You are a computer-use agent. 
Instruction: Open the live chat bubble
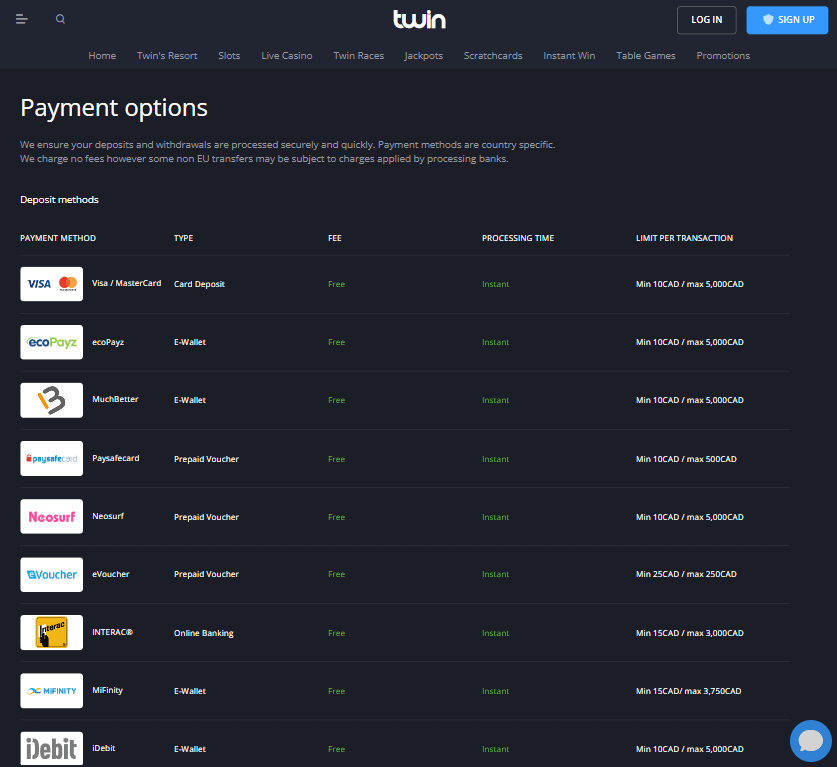pos(810,741)
